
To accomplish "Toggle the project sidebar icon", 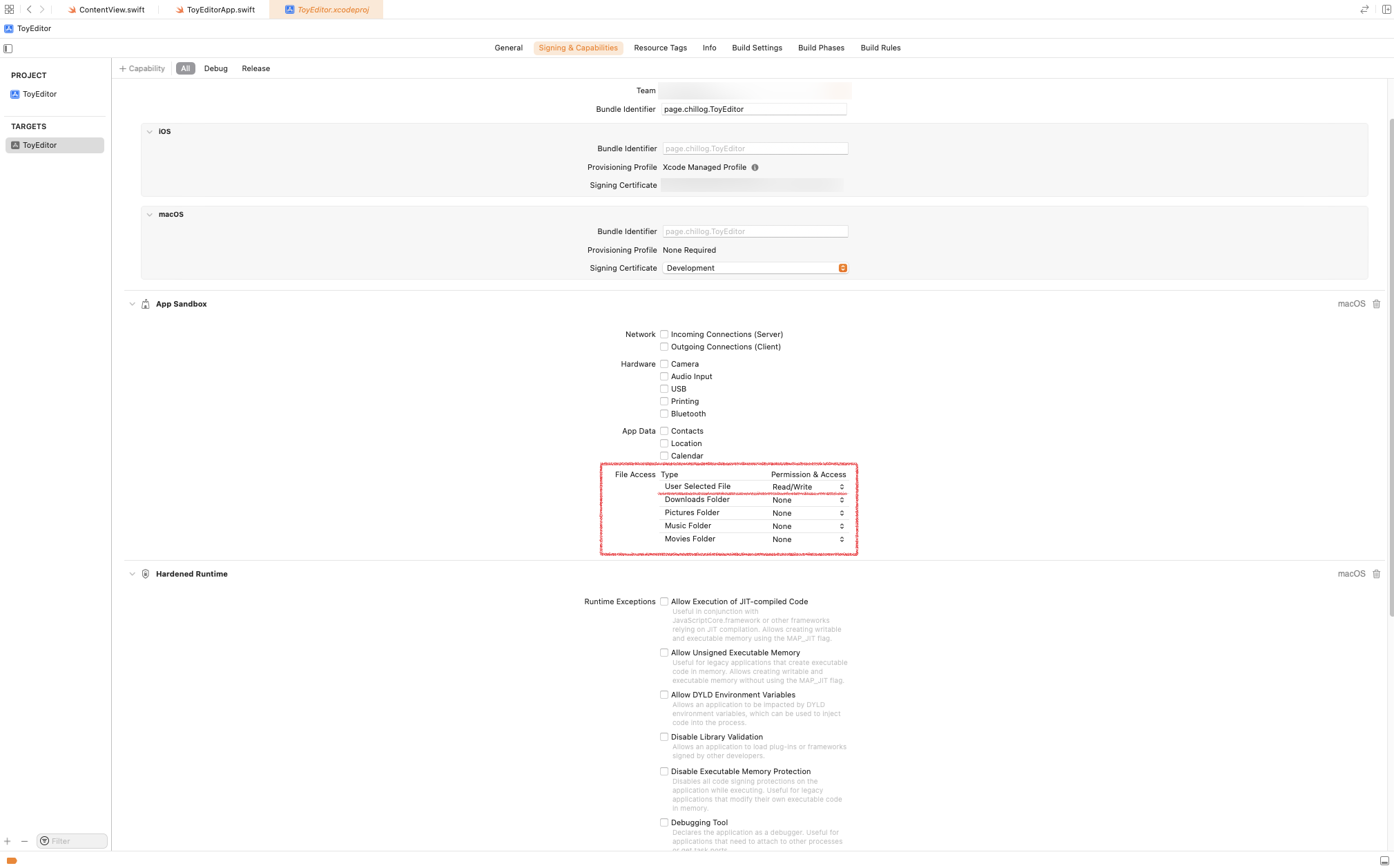I will (x=8, y=48).
